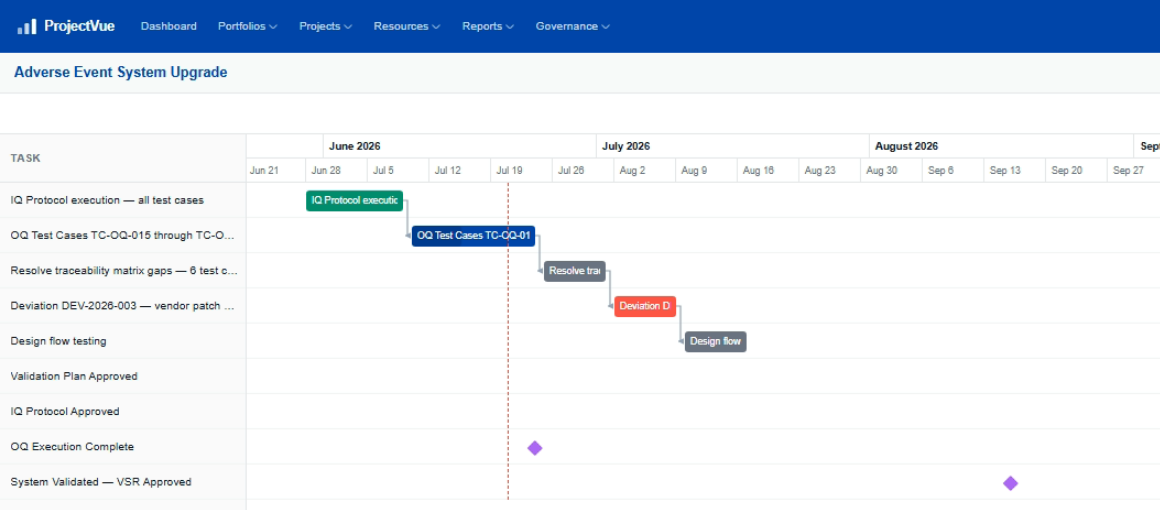Expand the Projects dropdown menu
Screen dimensions: 1160x510
(x=326, y=26)
